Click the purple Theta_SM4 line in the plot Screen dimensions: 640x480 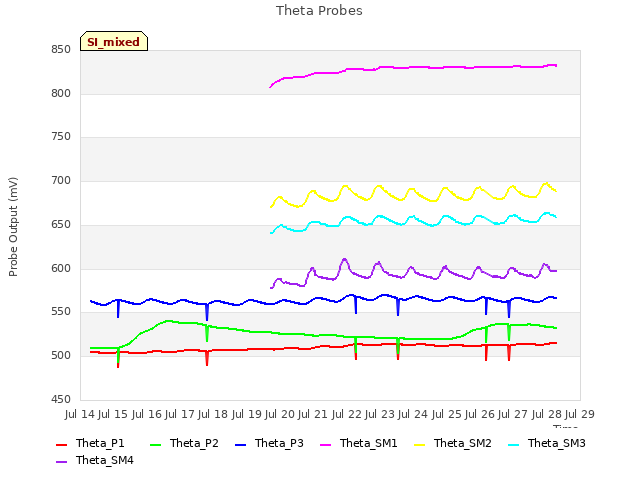(411, 268)
